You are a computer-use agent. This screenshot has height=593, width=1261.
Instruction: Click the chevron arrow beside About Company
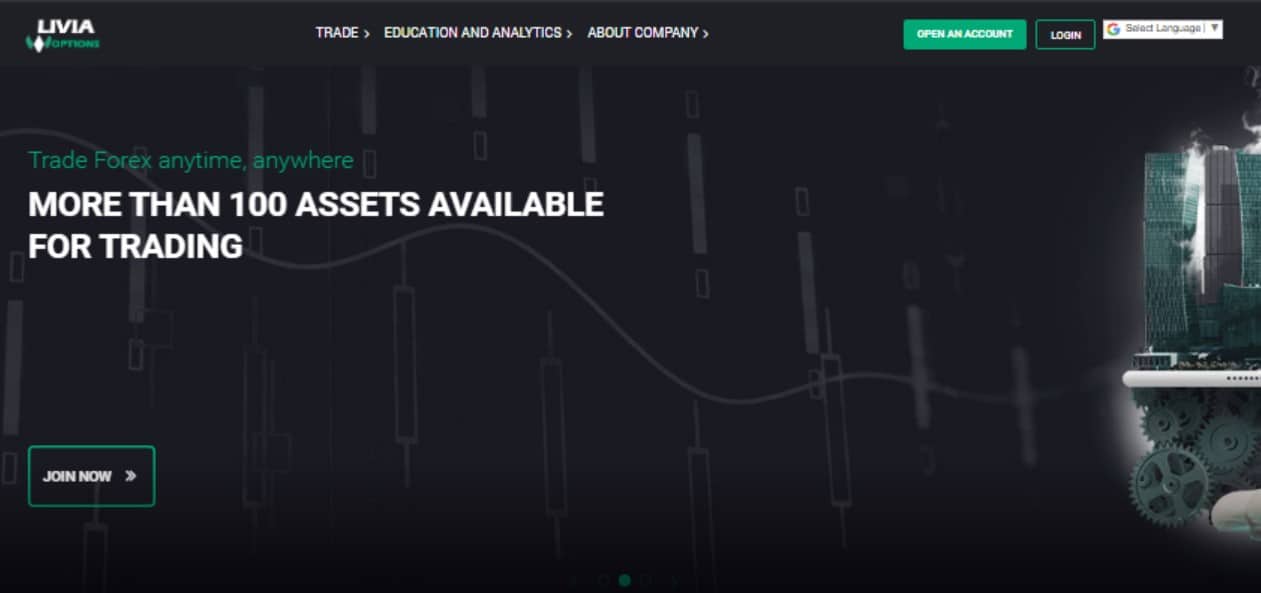[x=705, y=34]
